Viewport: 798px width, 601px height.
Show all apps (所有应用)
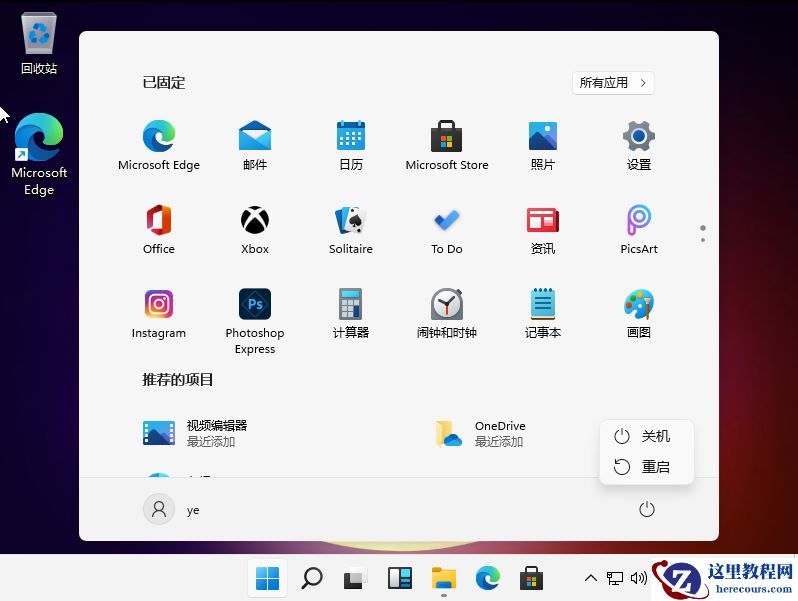point(613,83)
